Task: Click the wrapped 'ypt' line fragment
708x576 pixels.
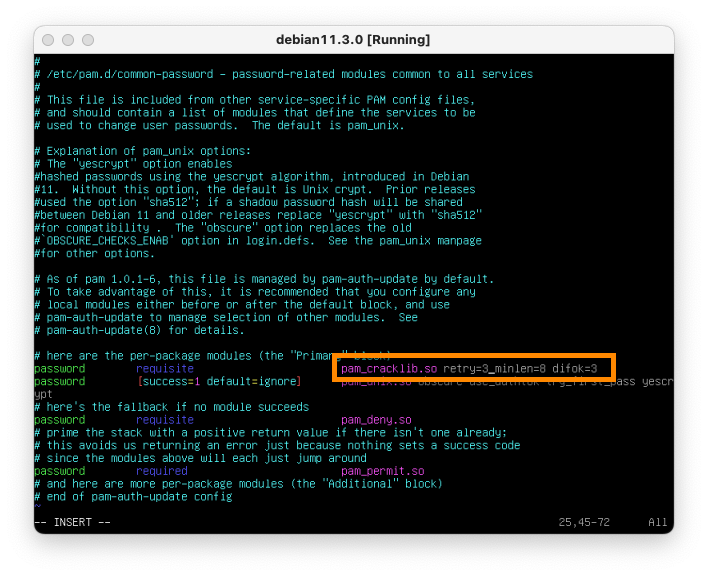Action: (44, 394)
